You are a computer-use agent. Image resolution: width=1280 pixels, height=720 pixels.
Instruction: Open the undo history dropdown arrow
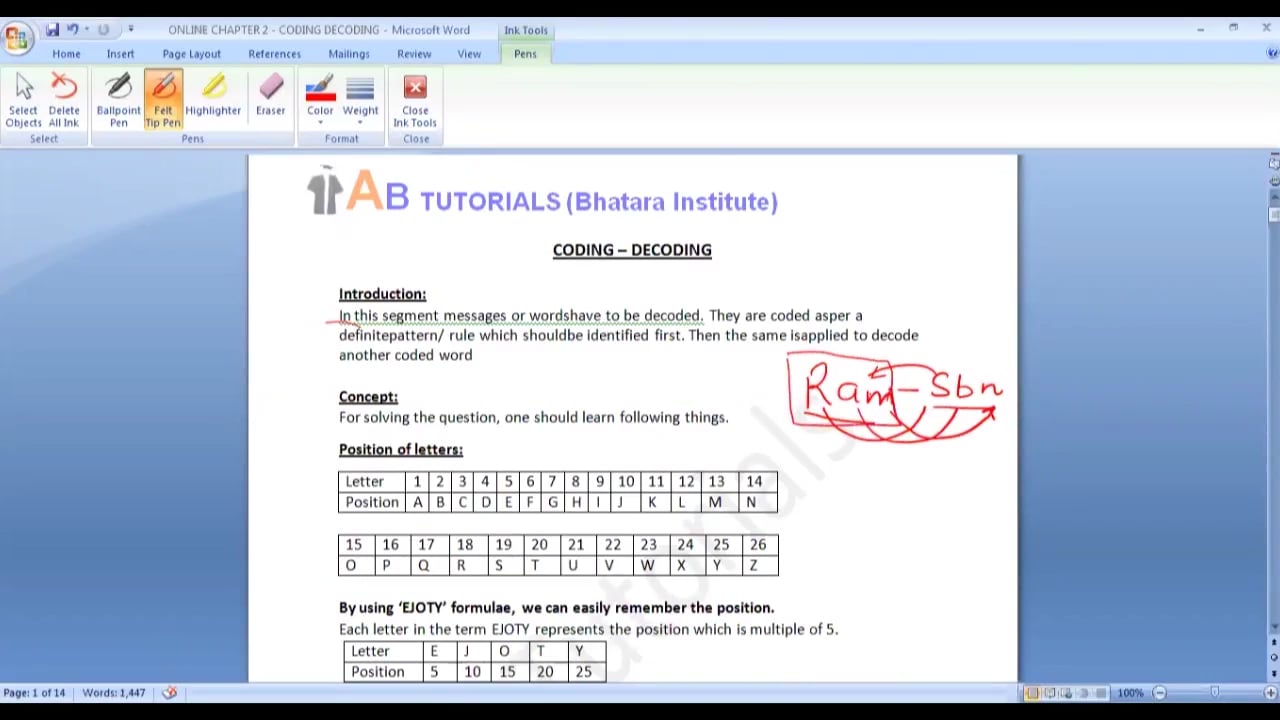86,29
